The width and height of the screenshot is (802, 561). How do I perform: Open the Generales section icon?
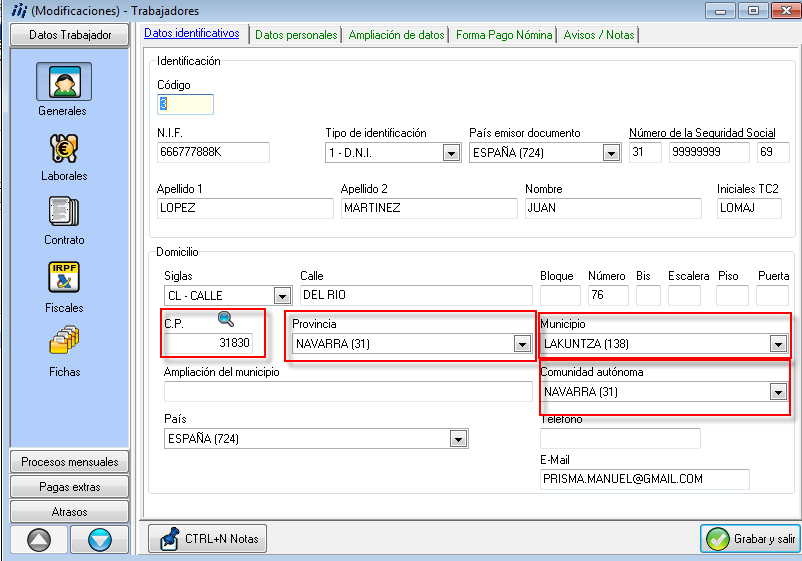click(64, 82)
